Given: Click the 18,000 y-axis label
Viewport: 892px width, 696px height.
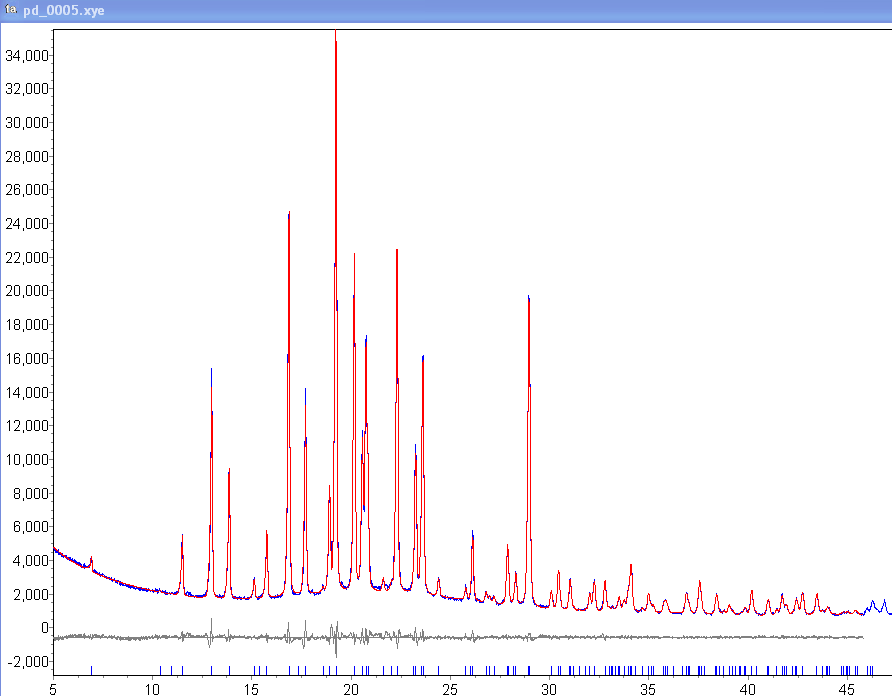Looking at the screenshot, I should pos(27,324).
